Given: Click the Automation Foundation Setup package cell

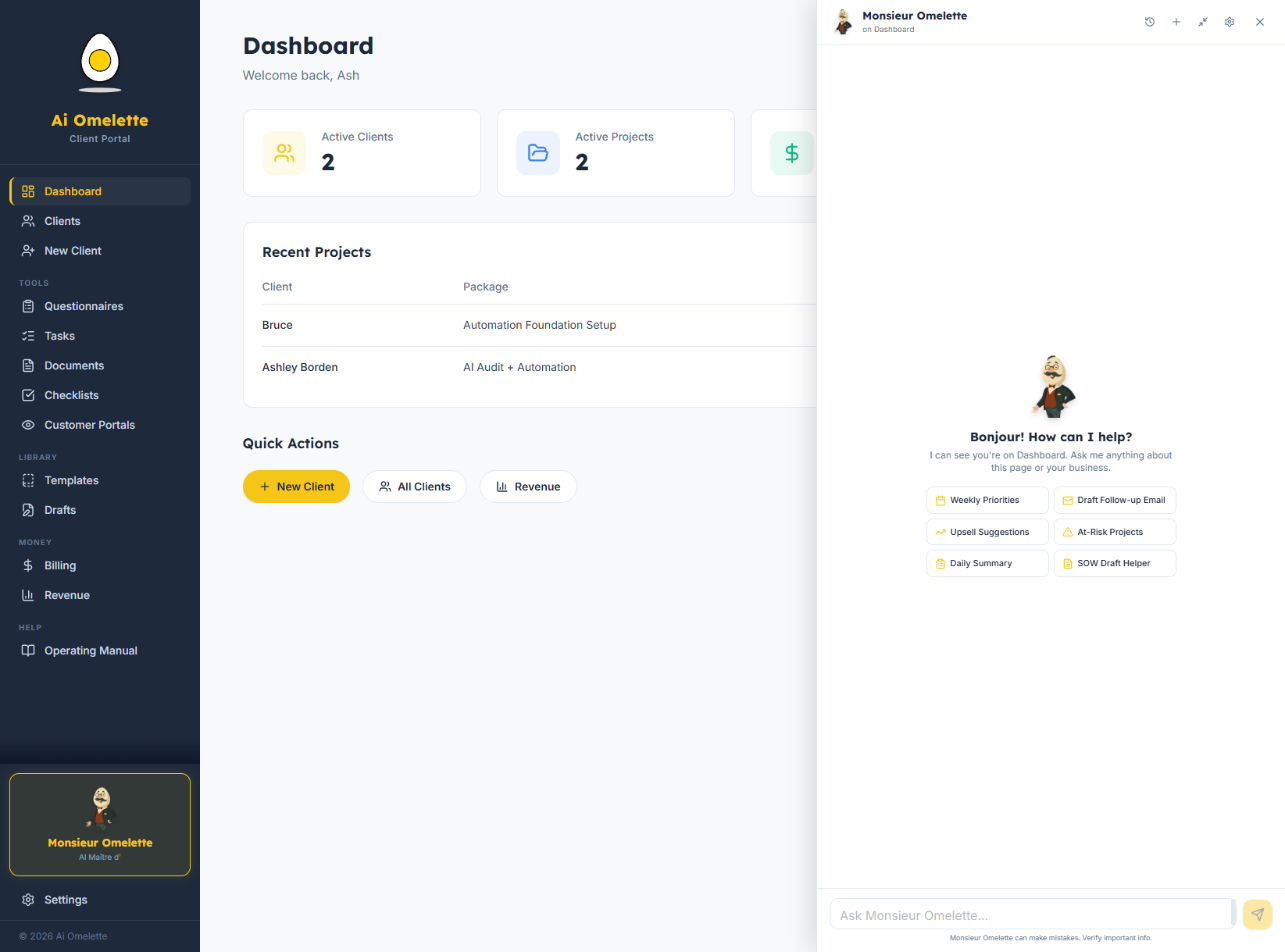Looking at the screenshot, I should (x=540, y=325).
